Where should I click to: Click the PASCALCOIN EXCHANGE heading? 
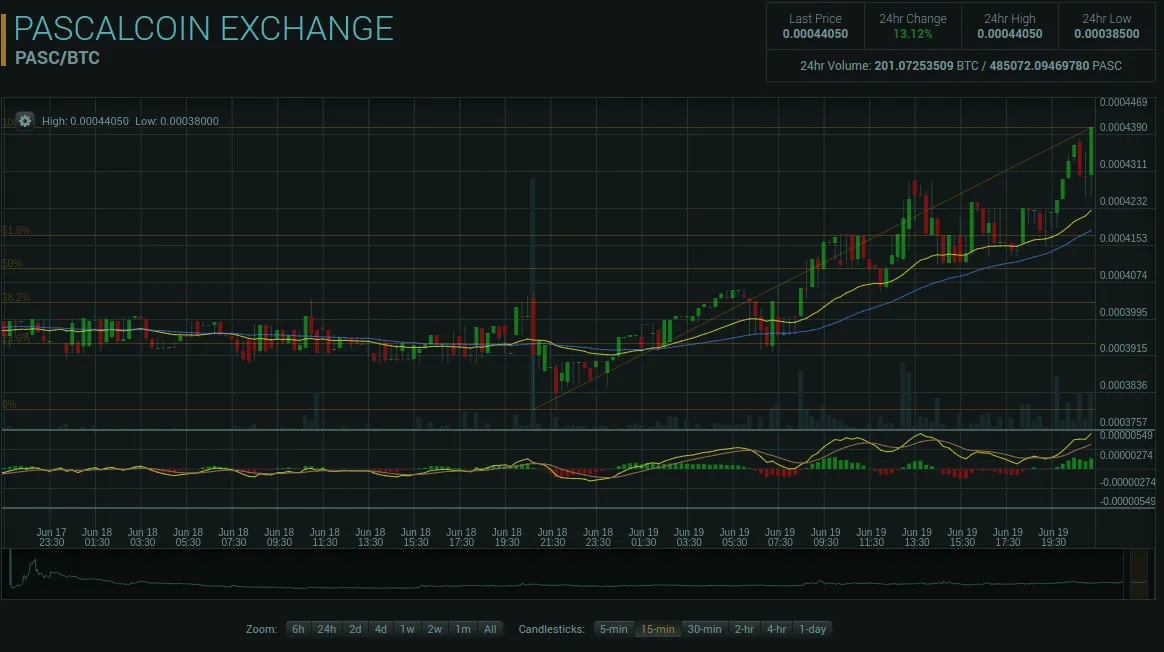coord(203,29)
